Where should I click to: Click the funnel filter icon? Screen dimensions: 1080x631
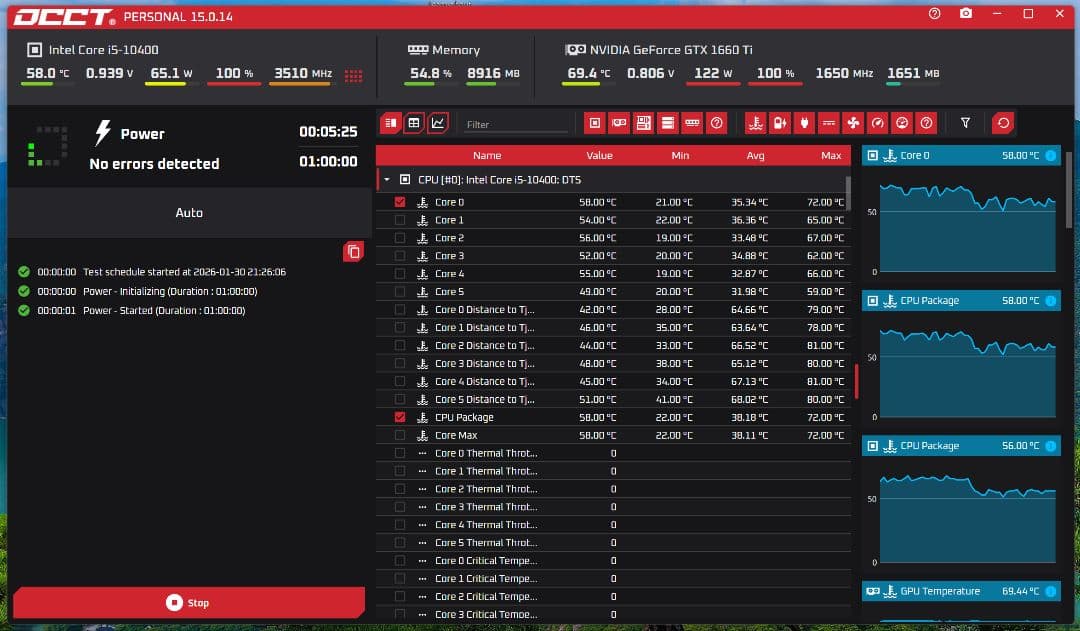pos(965,123)
